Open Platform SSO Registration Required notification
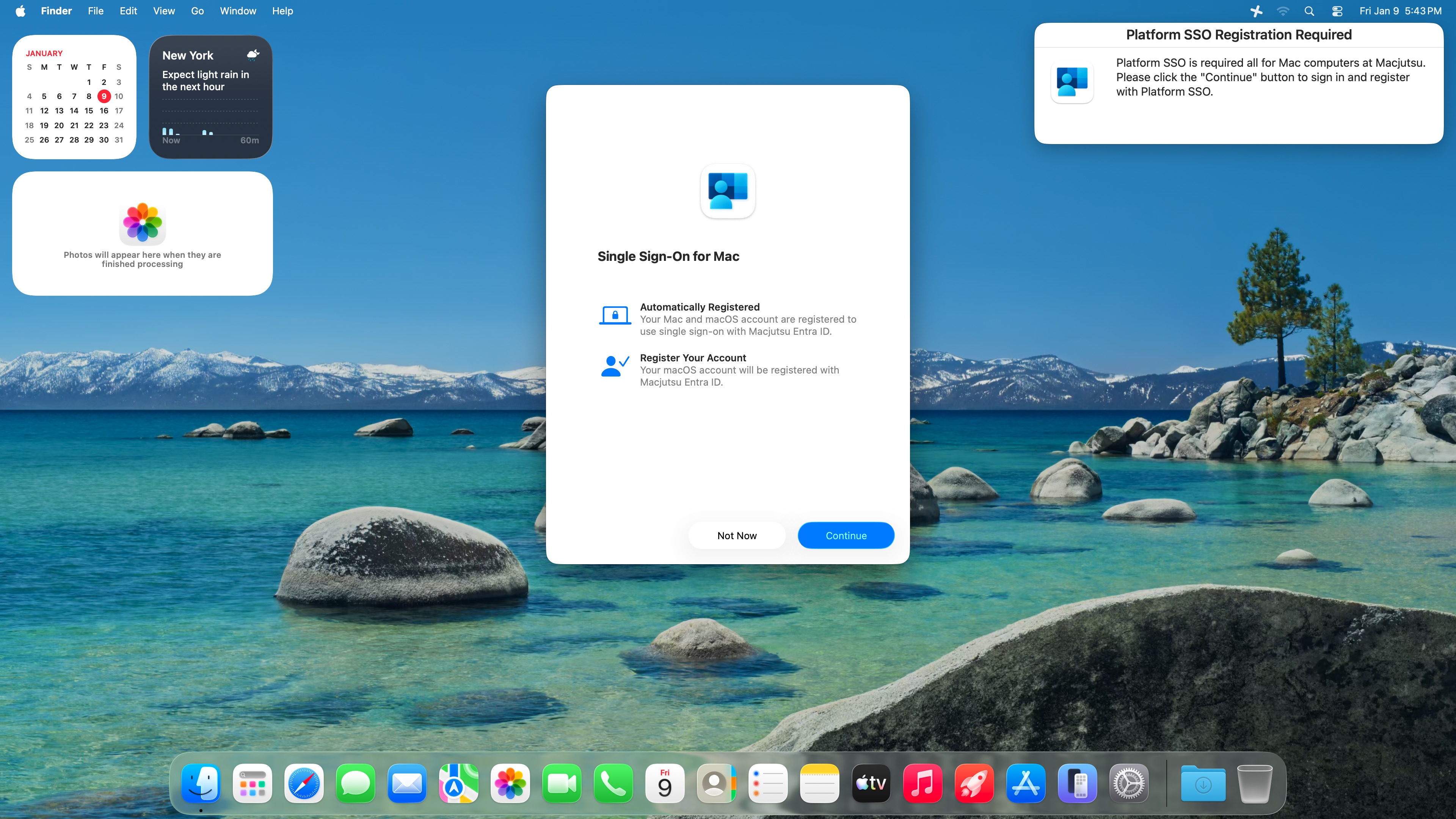This screenshot has height=819, width=1456. coord(1238,83)
